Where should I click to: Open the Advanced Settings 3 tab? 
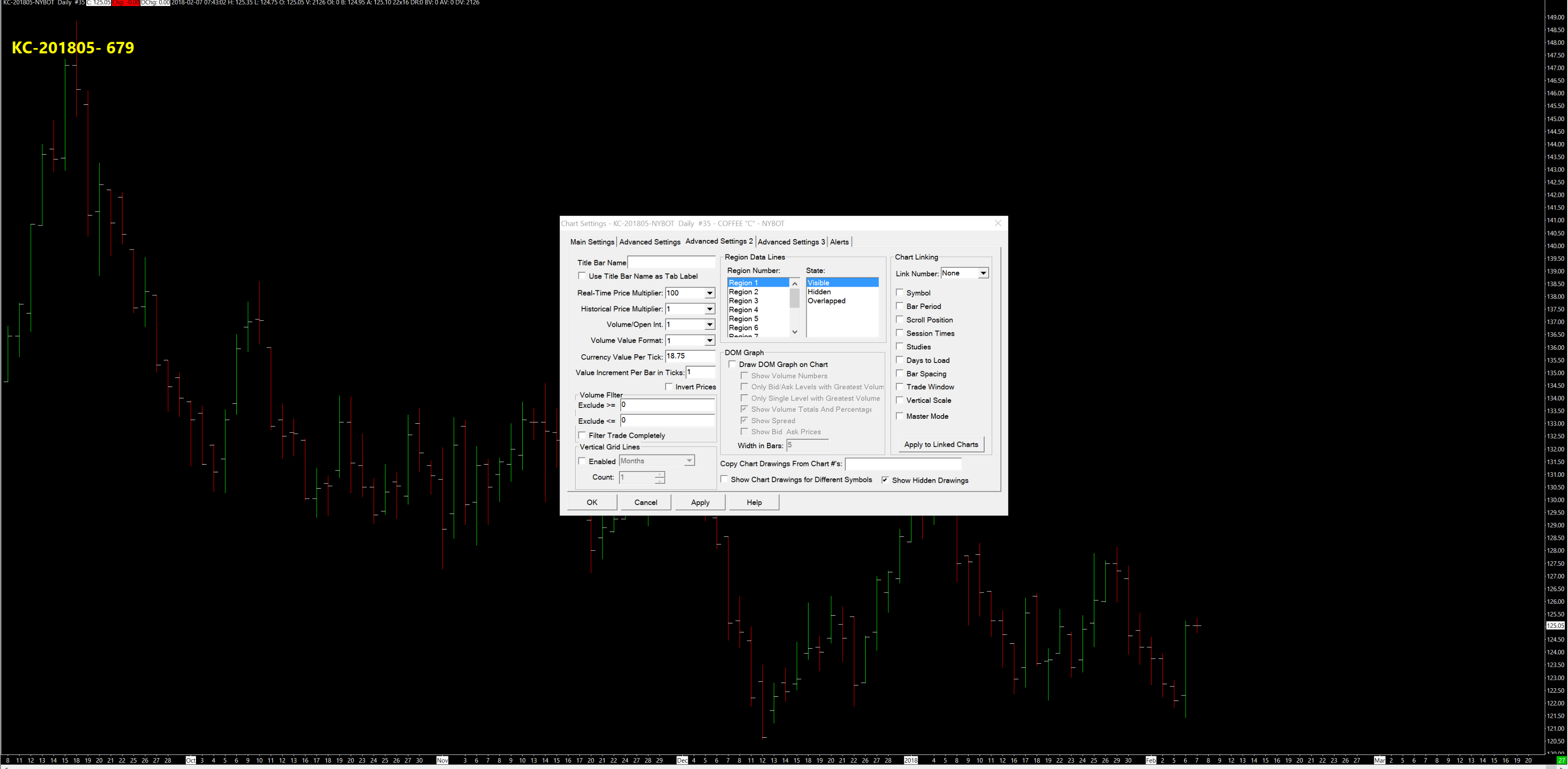coord(791,242)
